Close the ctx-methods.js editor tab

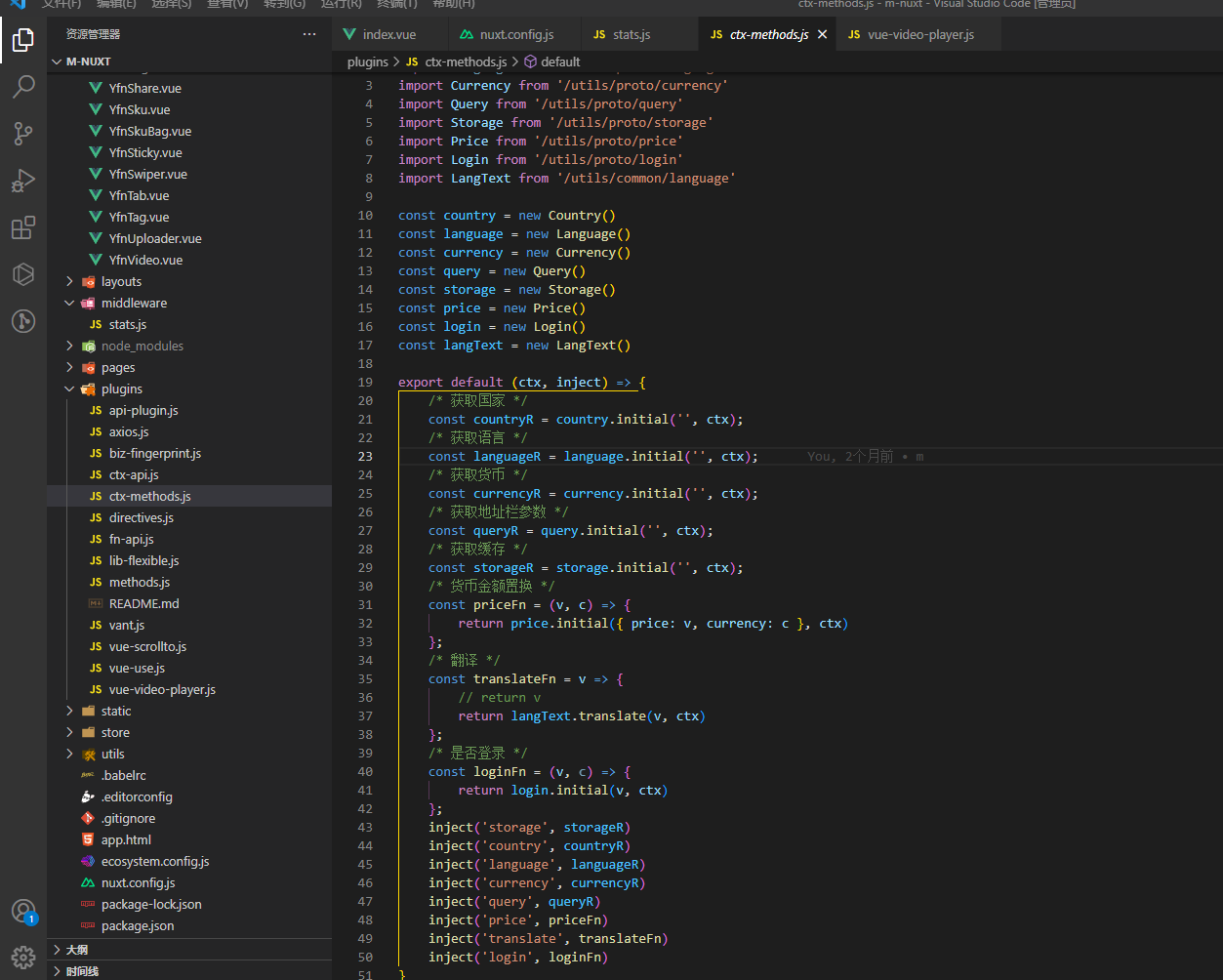click(x=822, y=34)
